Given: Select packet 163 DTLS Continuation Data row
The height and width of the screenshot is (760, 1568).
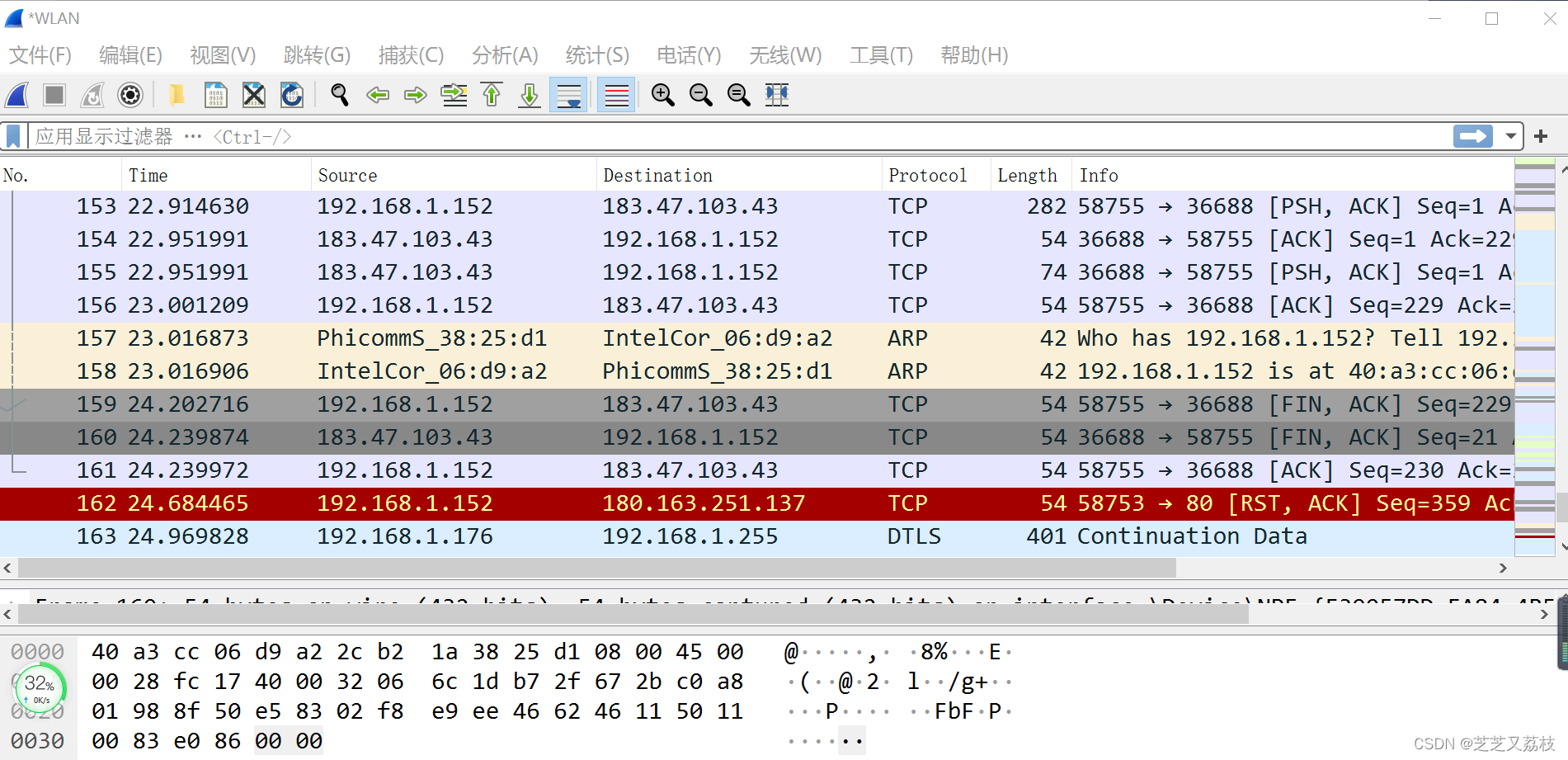Looking at the screenshot, I should point(756,536).
